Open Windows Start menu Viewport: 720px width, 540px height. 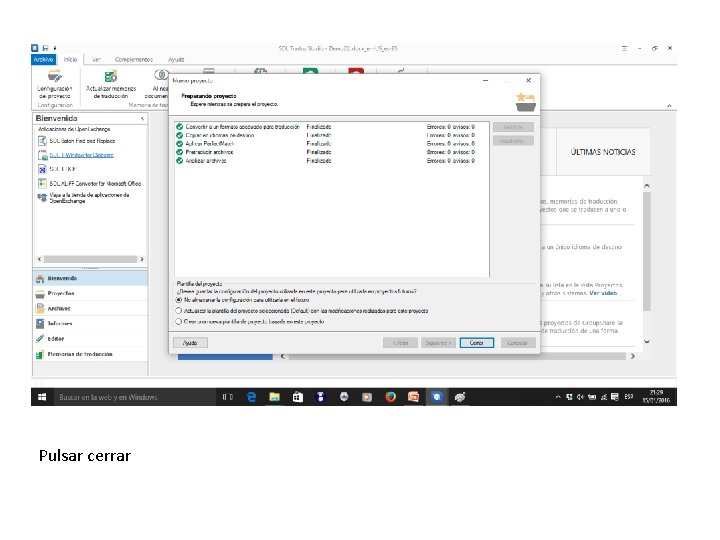click(42, 397)
